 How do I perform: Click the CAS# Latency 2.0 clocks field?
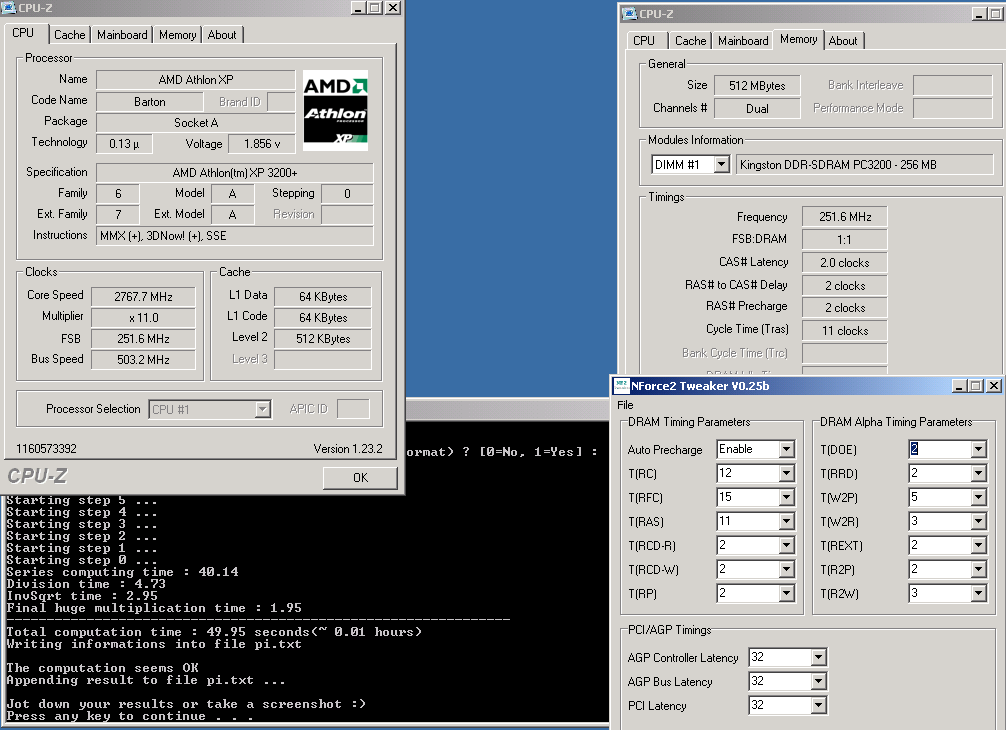[x=844, y=262]
